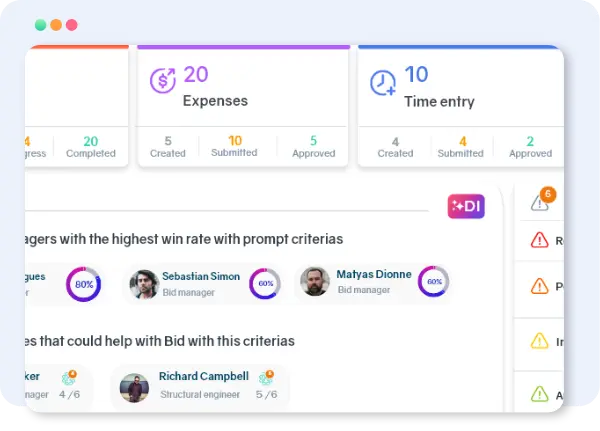Open Sebastian Simon's profile name
600x431 pixels.
(200, 275)
